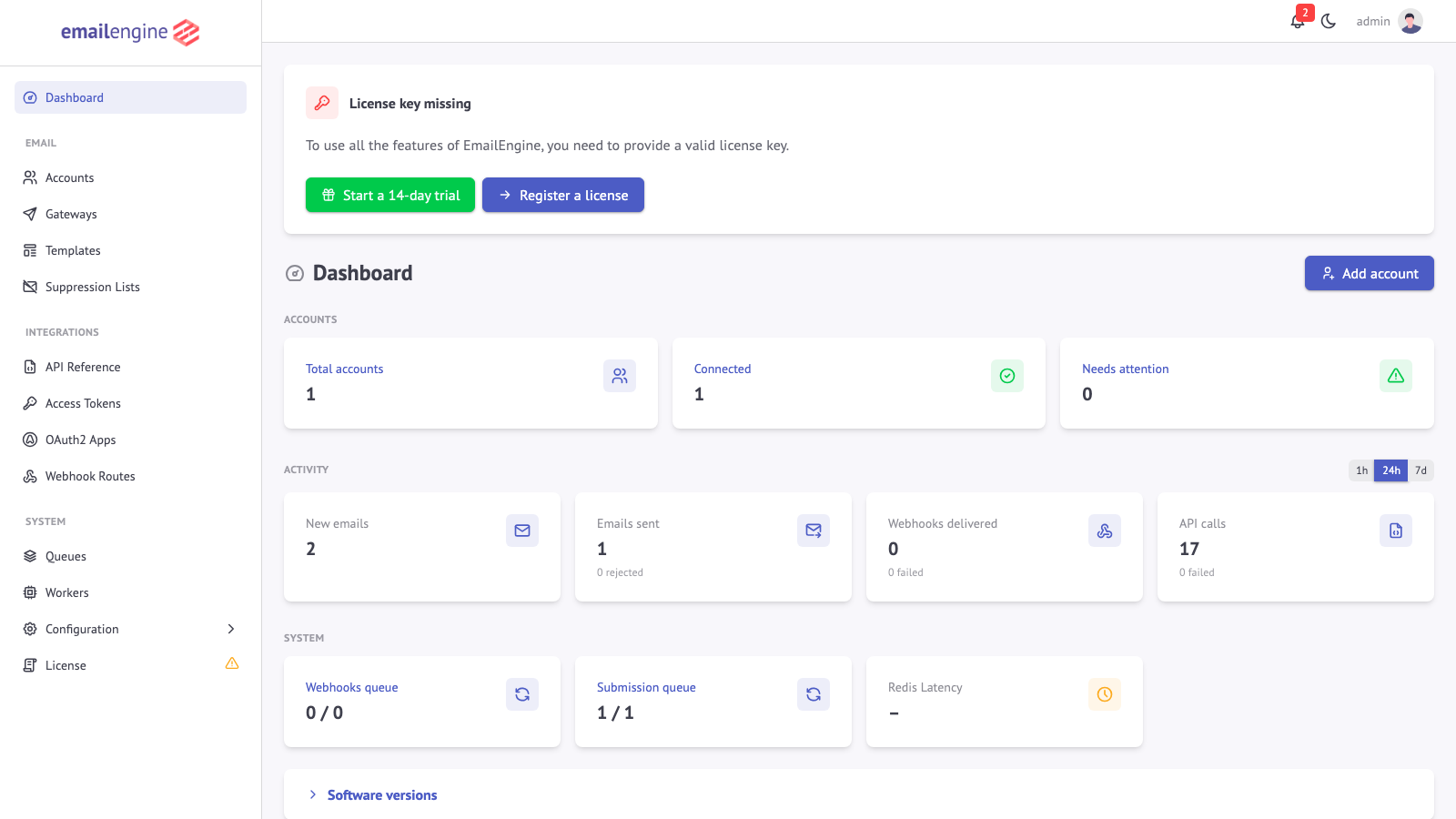This screenshot has width=1456, height=819.
Task: Click the Redis Latency clock icon
Action: point(1105,694)
